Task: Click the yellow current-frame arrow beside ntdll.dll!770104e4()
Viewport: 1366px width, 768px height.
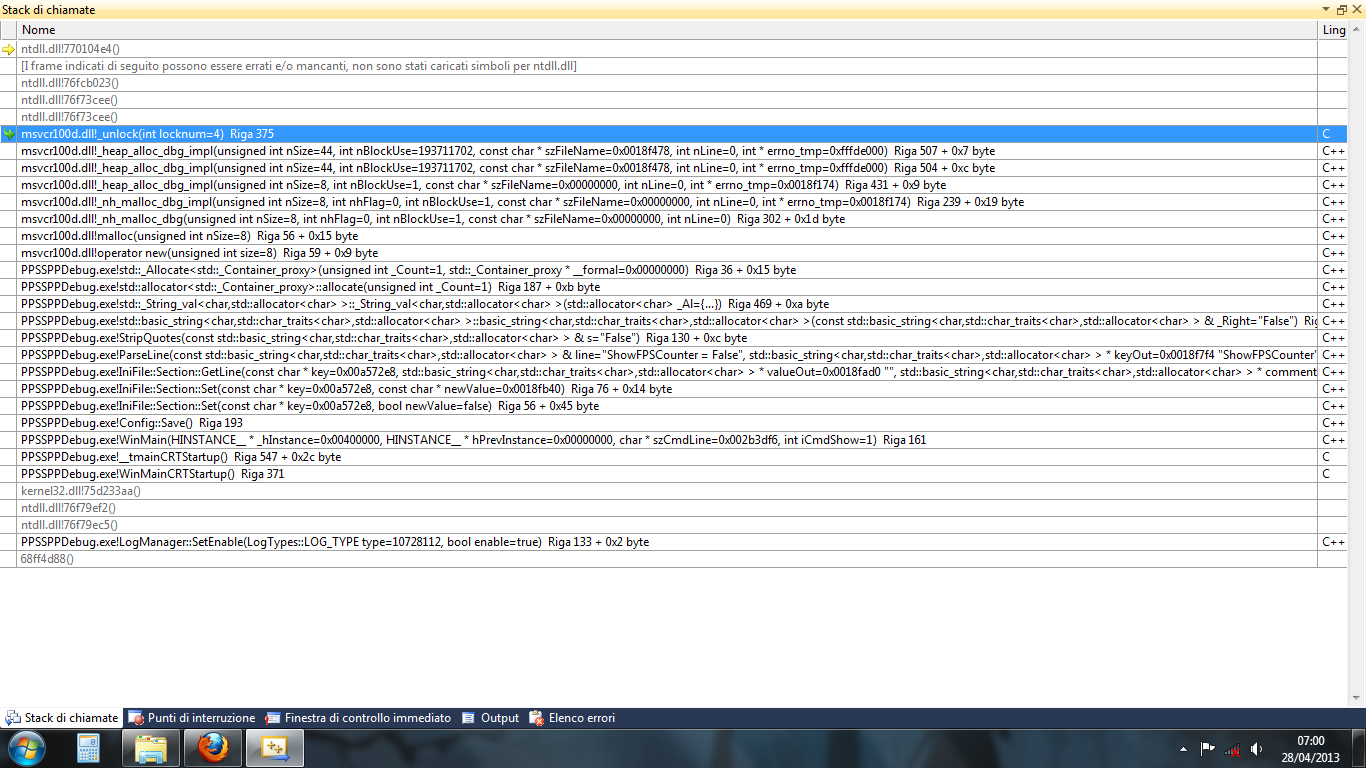Action: point(10,49)
